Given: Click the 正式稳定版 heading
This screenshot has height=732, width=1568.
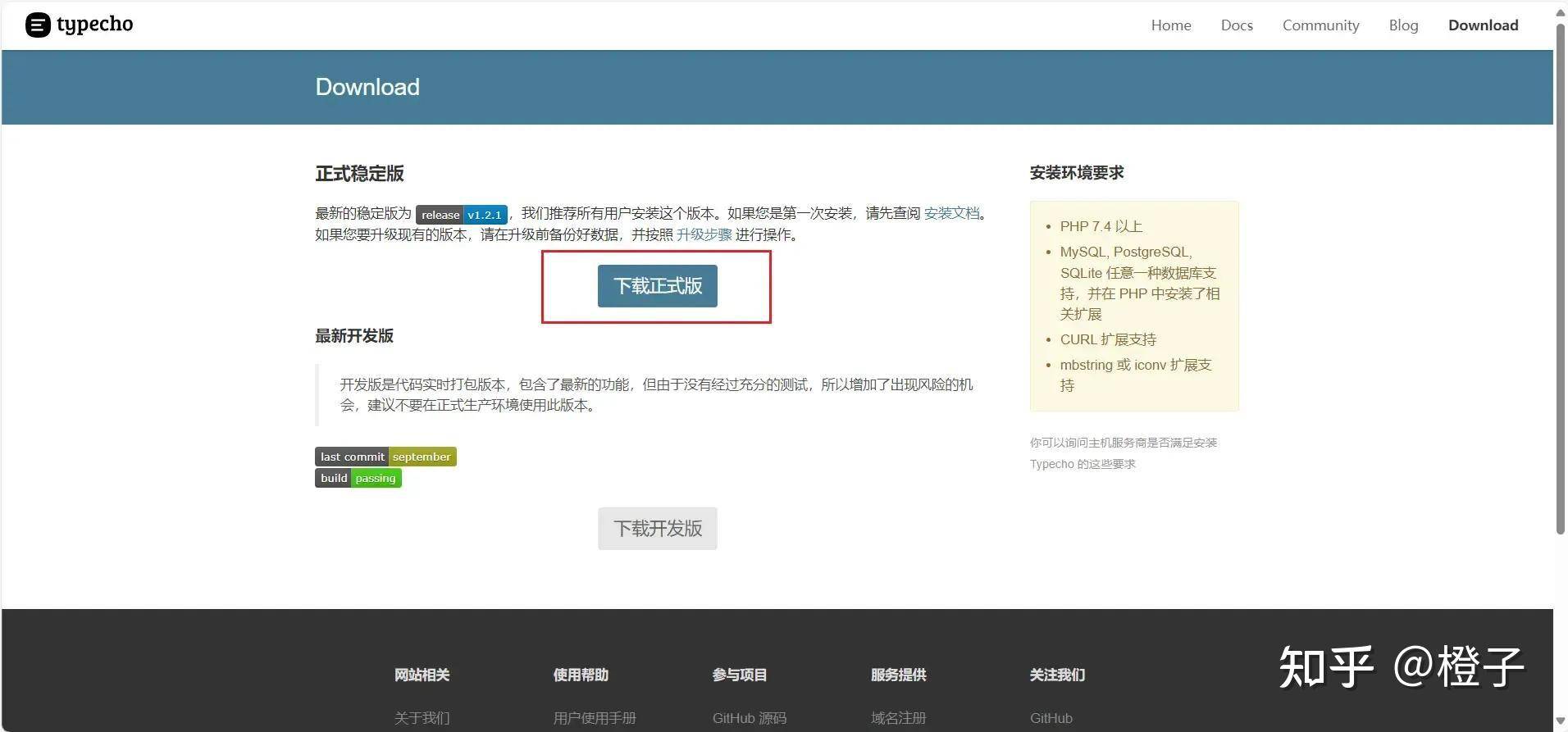Looking at the screenshot, I should [x=359, y=174].
